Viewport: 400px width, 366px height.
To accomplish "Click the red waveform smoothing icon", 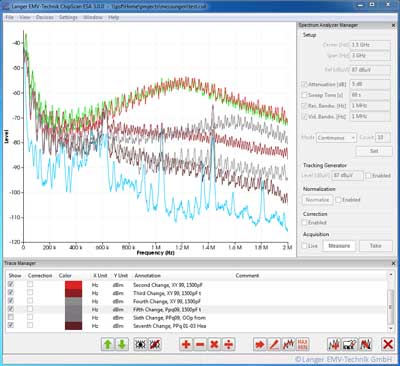I will (288, 344).
